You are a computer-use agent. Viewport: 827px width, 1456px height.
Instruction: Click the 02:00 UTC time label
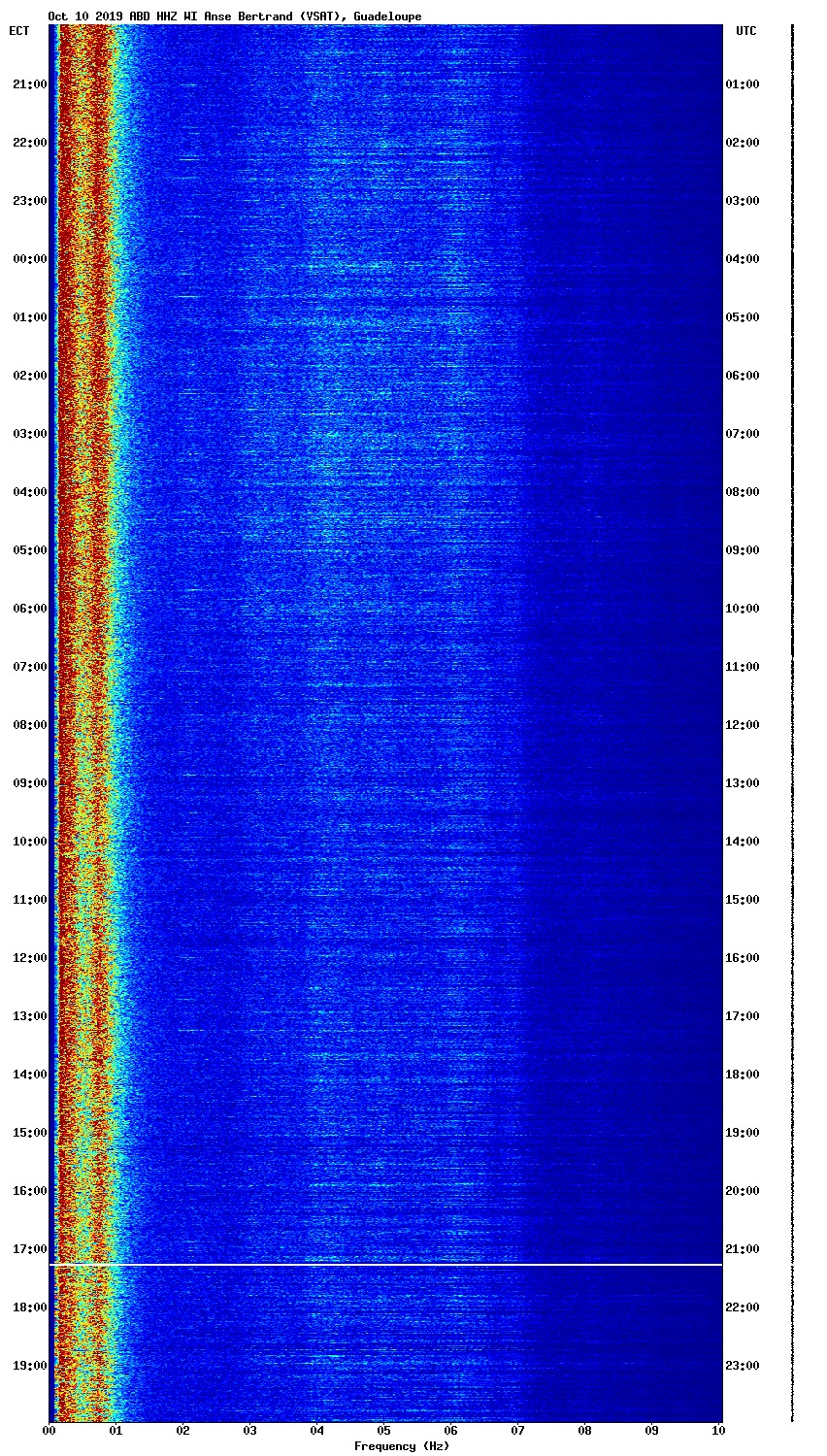pyautogui.click(x=743, y=143)
